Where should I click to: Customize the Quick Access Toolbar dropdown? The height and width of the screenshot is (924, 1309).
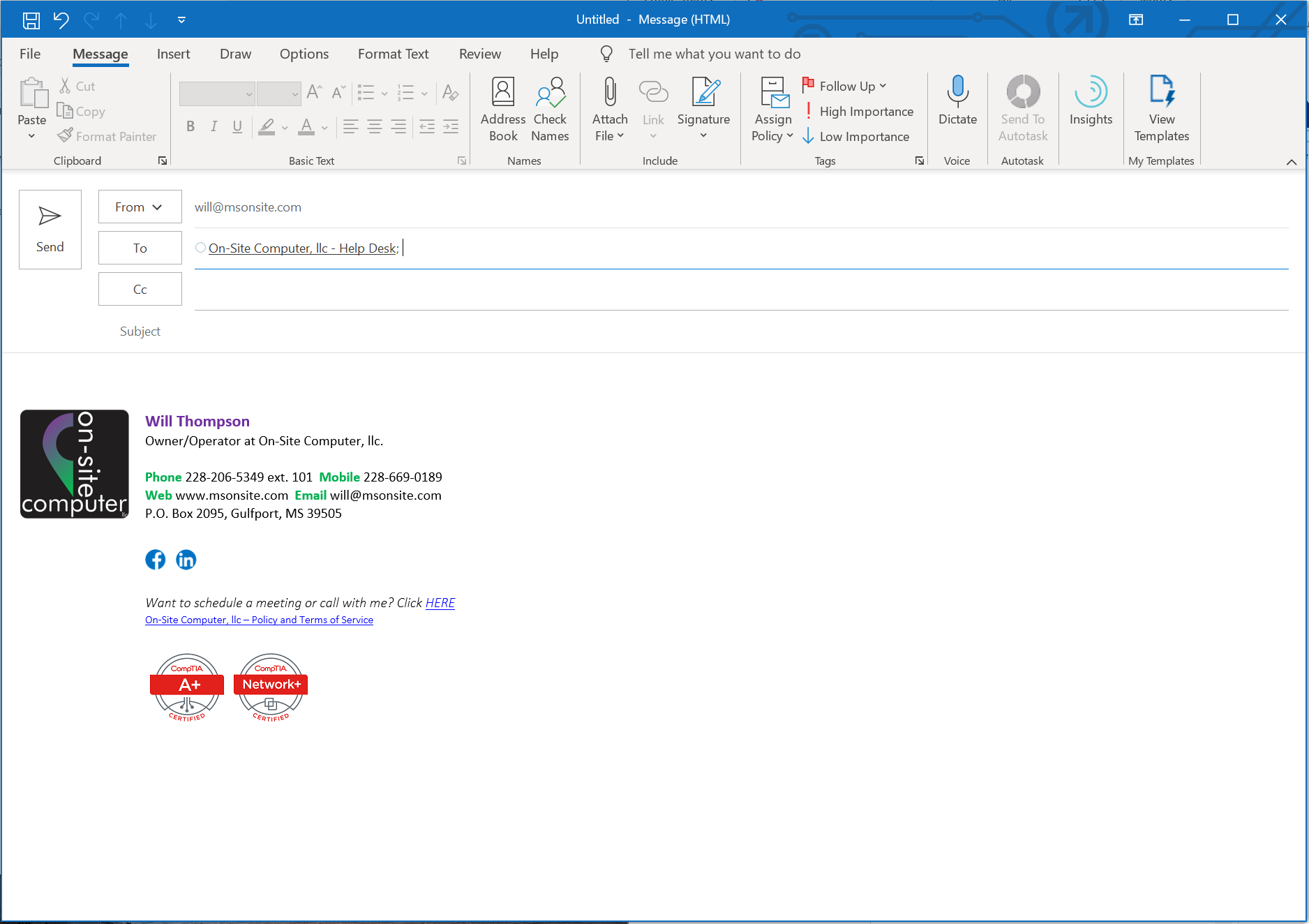181,20
